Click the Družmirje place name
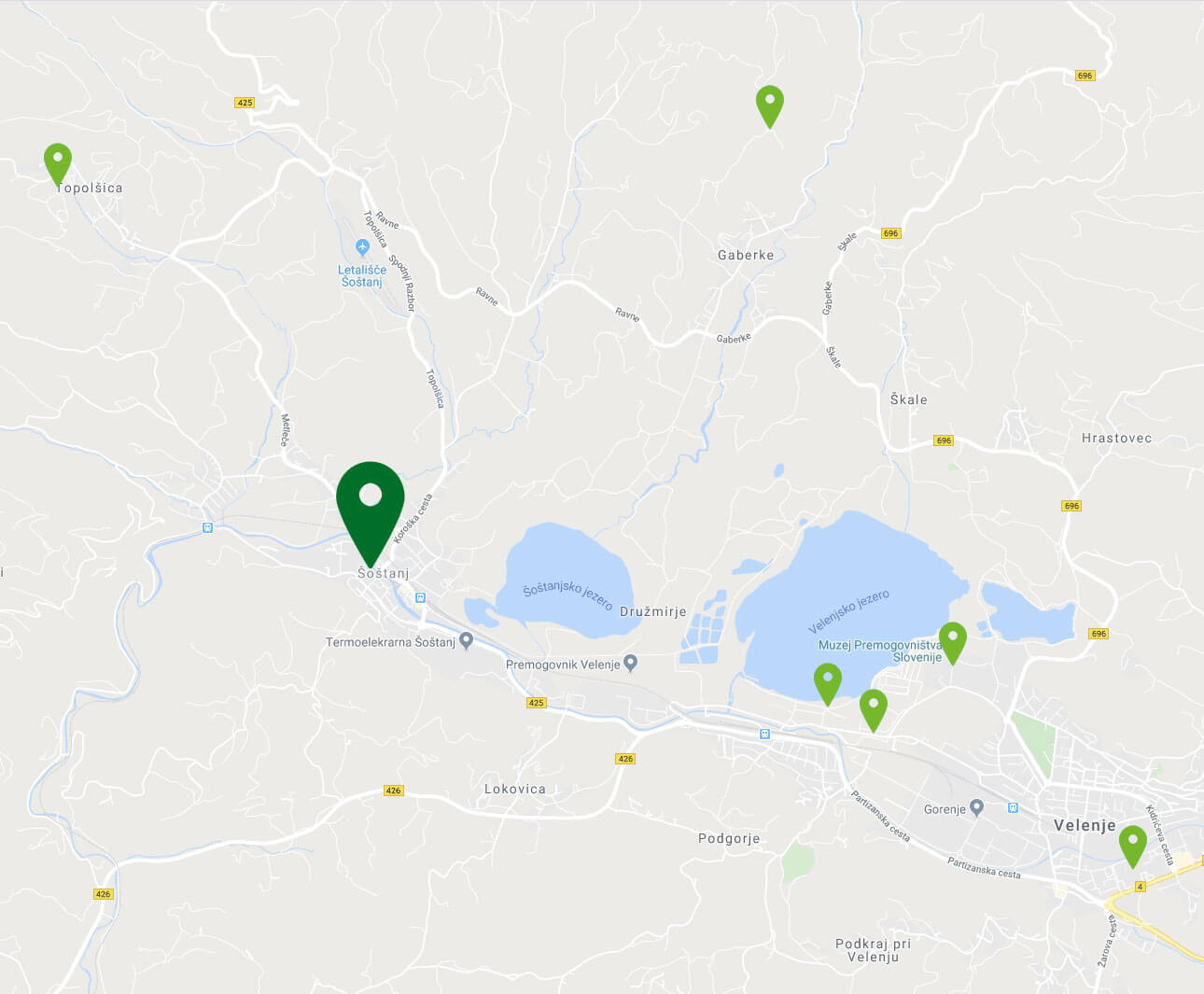This screenshot has height=994, width=1204. coord(653,611)
